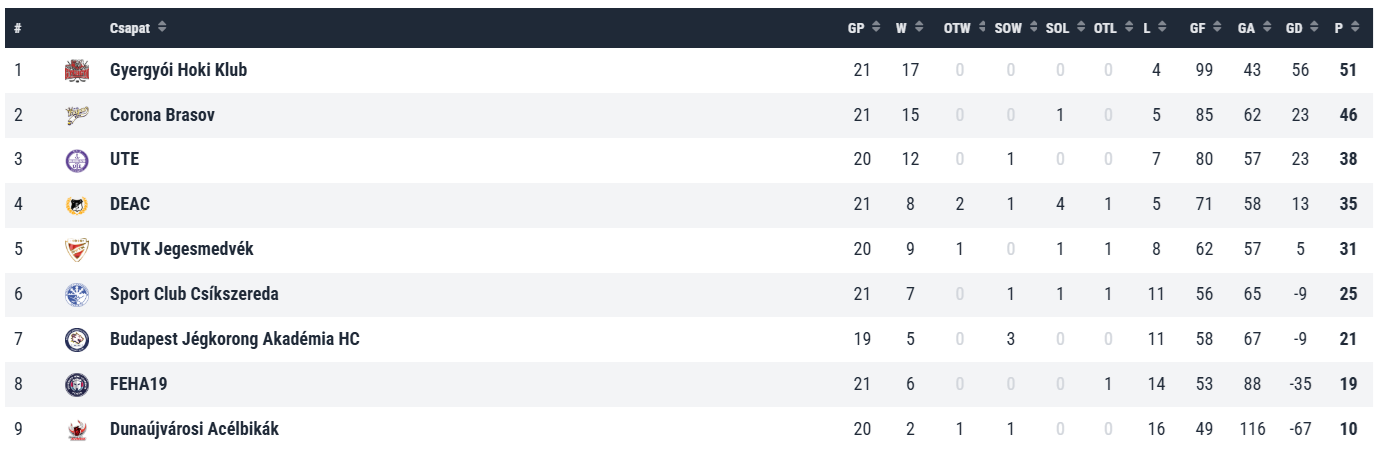This screenshot has height=451, width=1375.
Task: Click the DEAC team logo
Action: [x=77, y=205]
